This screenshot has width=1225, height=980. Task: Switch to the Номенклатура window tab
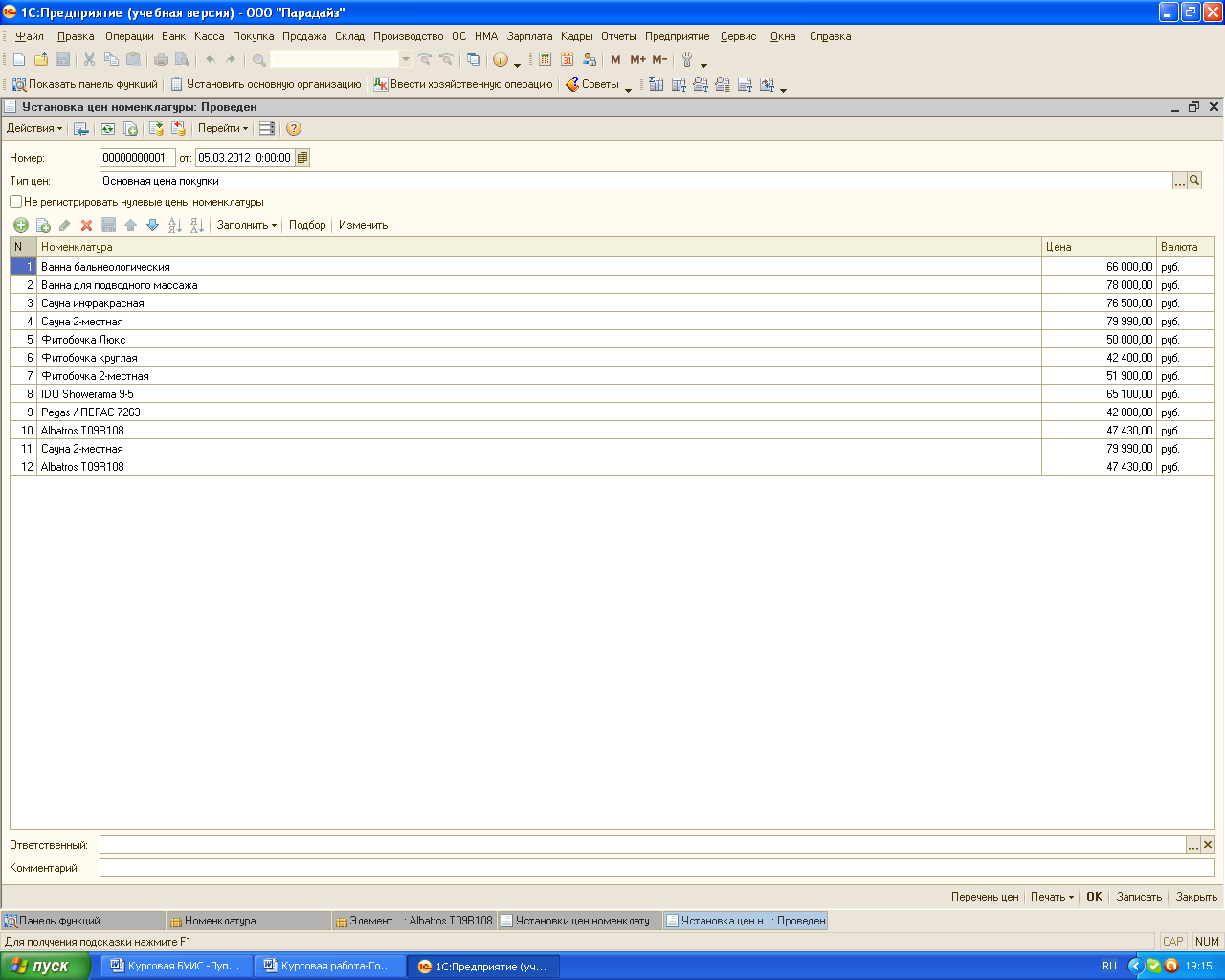(249, 921)
